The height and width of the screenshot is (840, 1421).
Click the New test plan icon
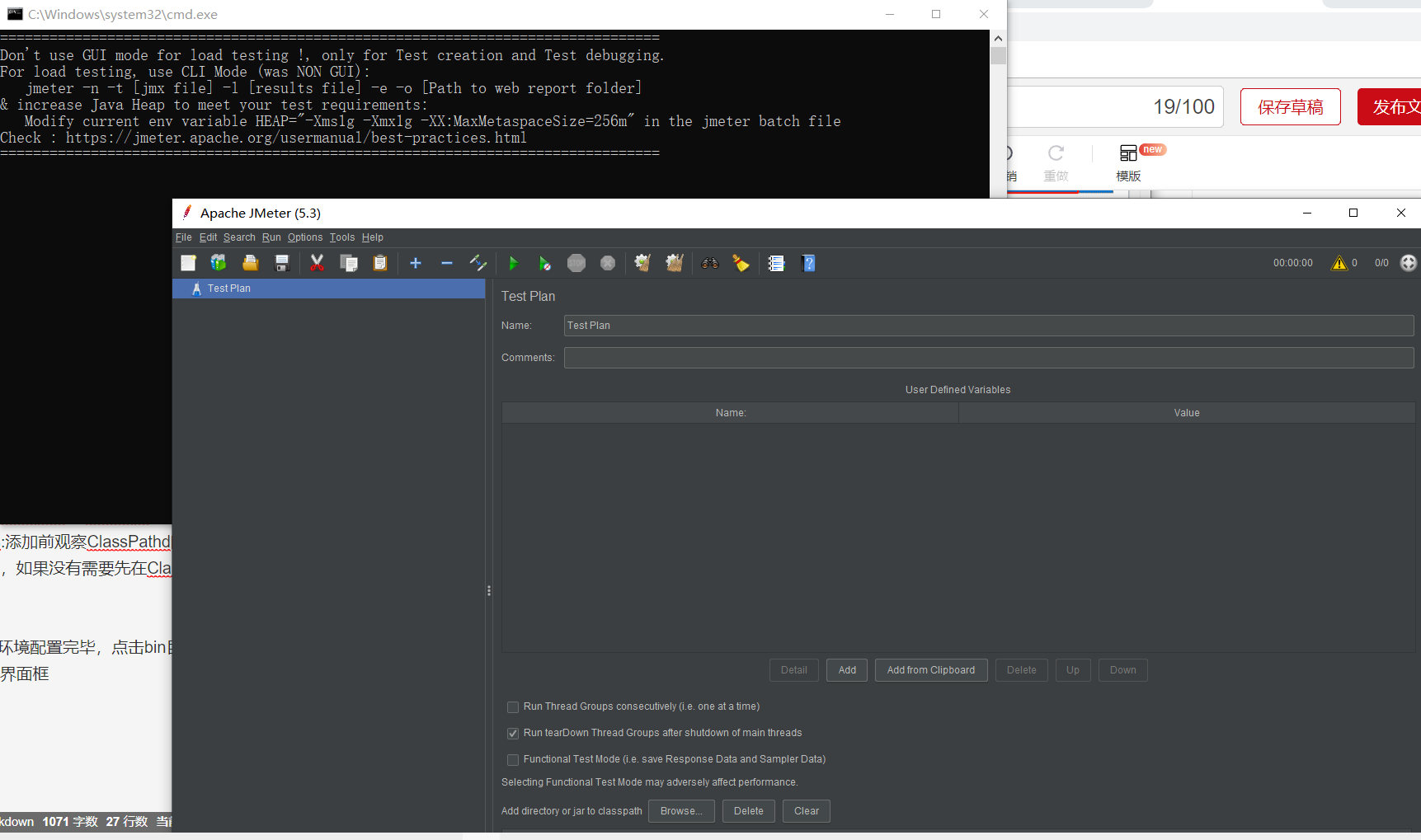tap(188, 263)
